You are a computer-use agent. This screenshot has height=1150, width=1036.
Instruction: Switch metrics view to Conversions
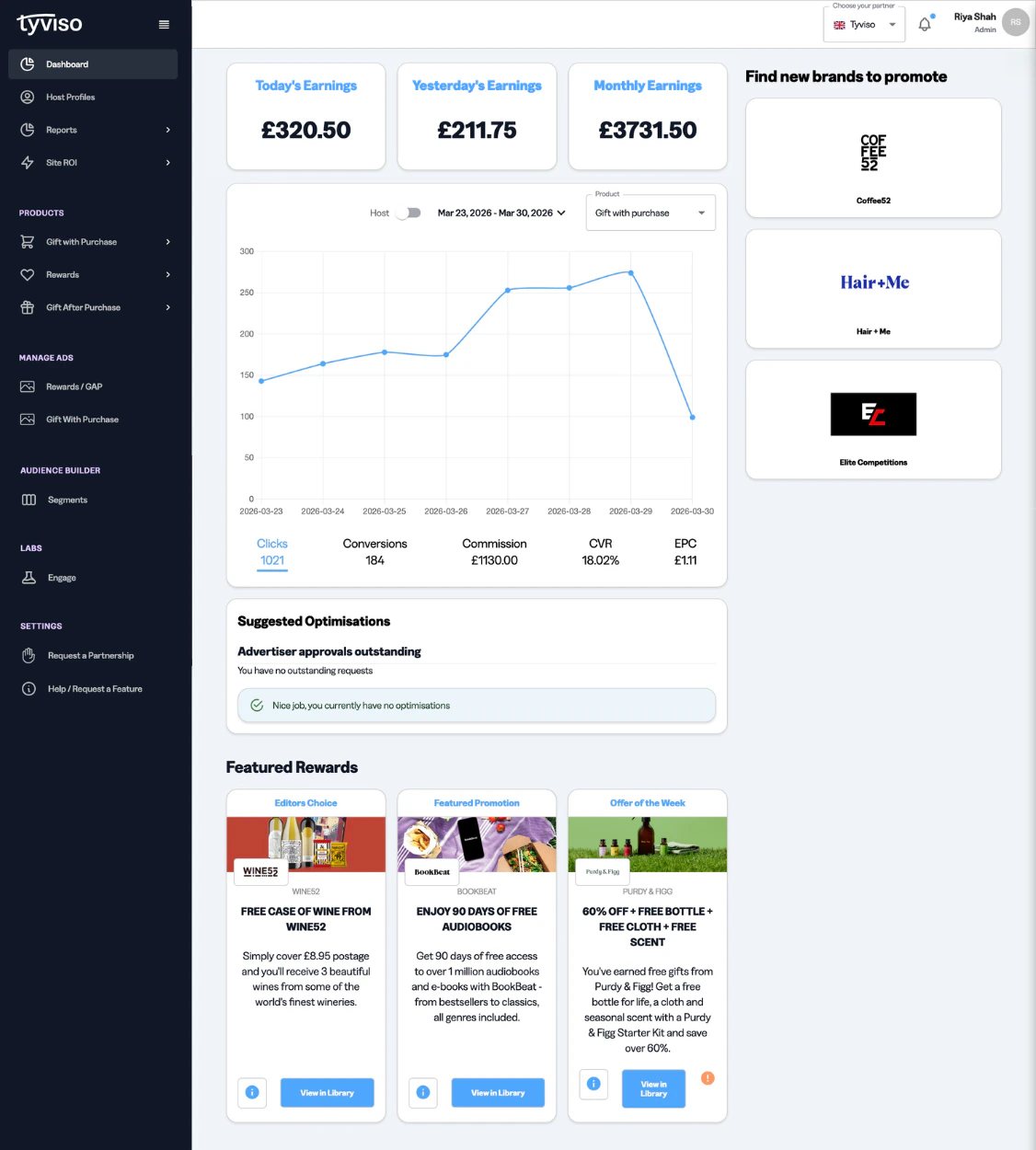374,551
